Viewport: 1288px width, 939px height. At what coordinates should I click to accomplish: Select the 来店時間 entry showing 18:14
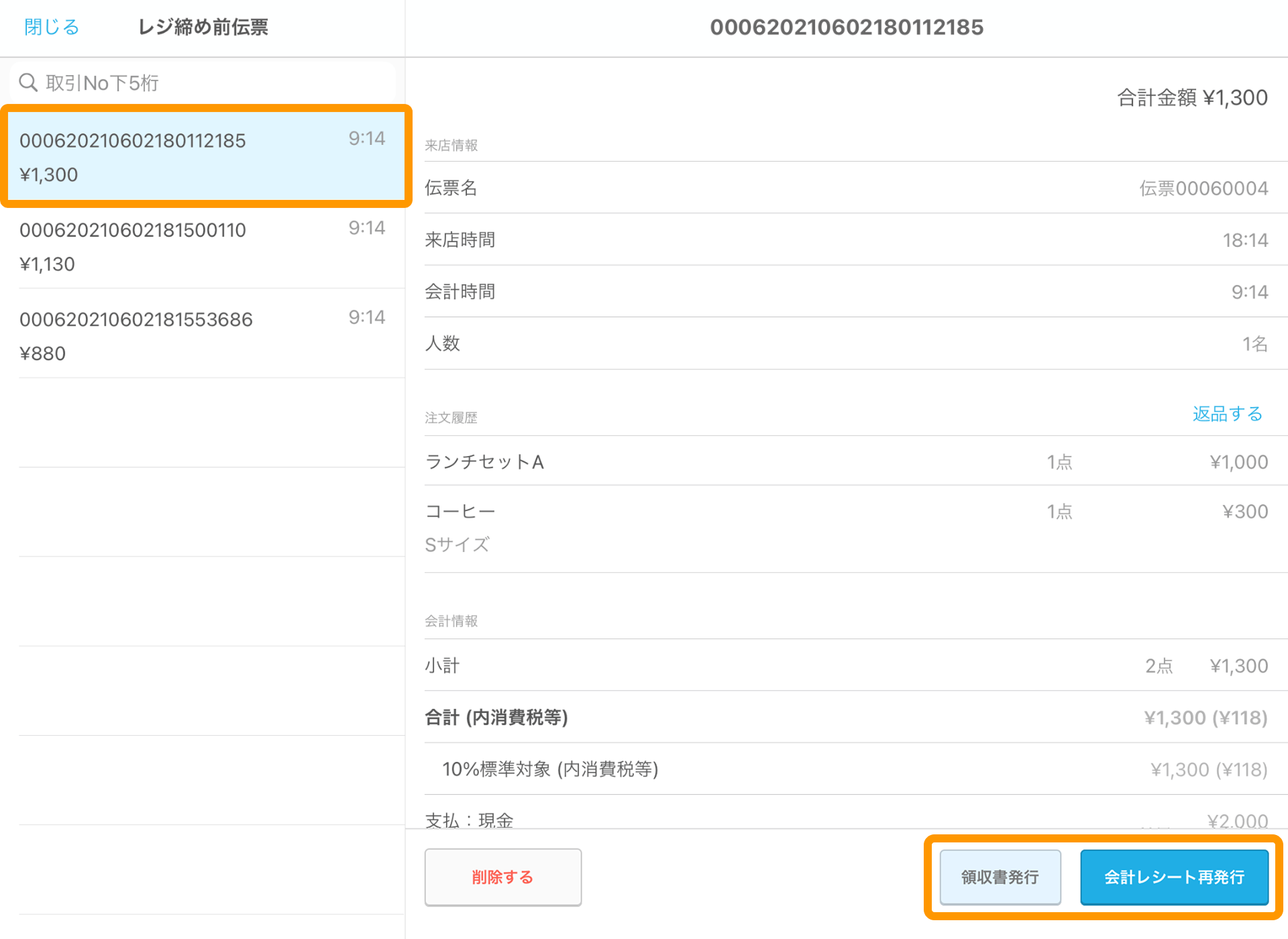(845, 240)
